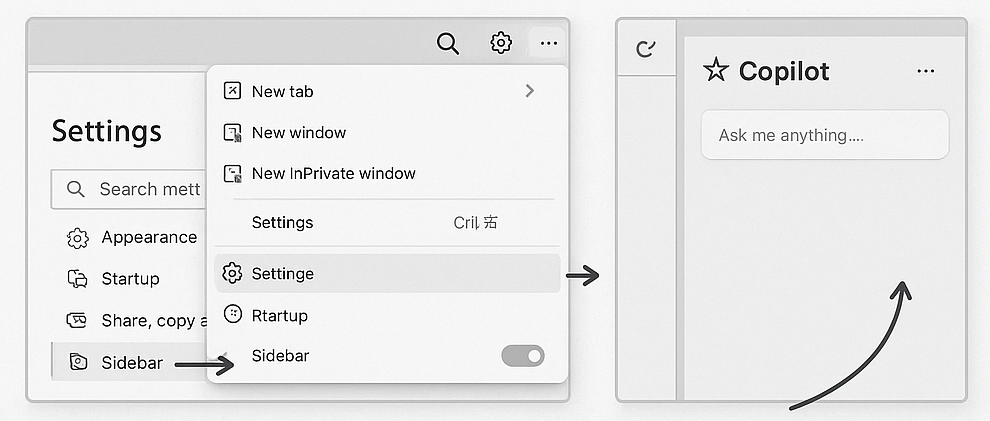Click the small chevron beside Sidebar menu entry
The width and height of the screenshot is (990, 421).
225,355
